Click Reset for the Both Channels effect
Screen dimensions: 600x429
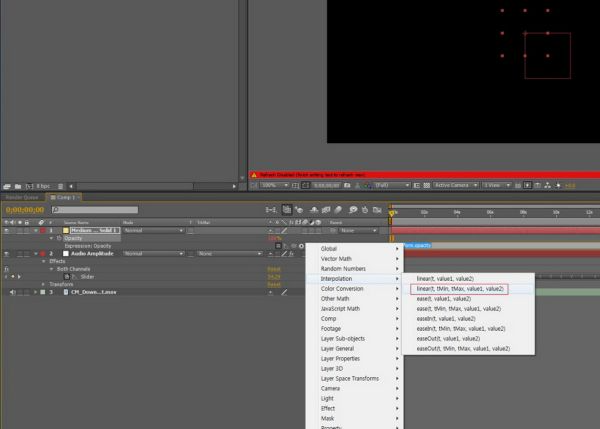pos(273,269)
